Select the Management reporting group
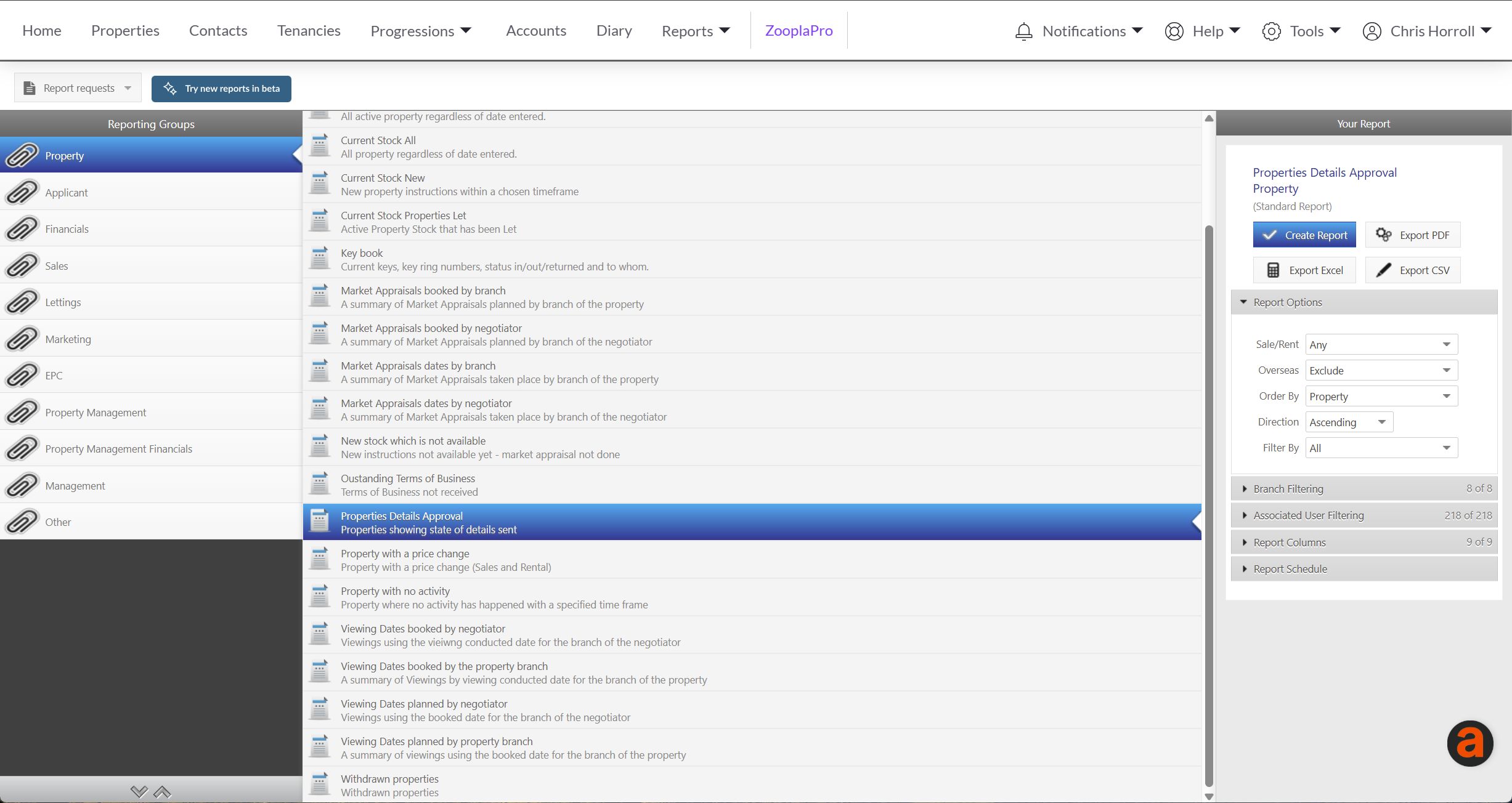This screenshot has width=1512, height=803. (x=151, y=485)
